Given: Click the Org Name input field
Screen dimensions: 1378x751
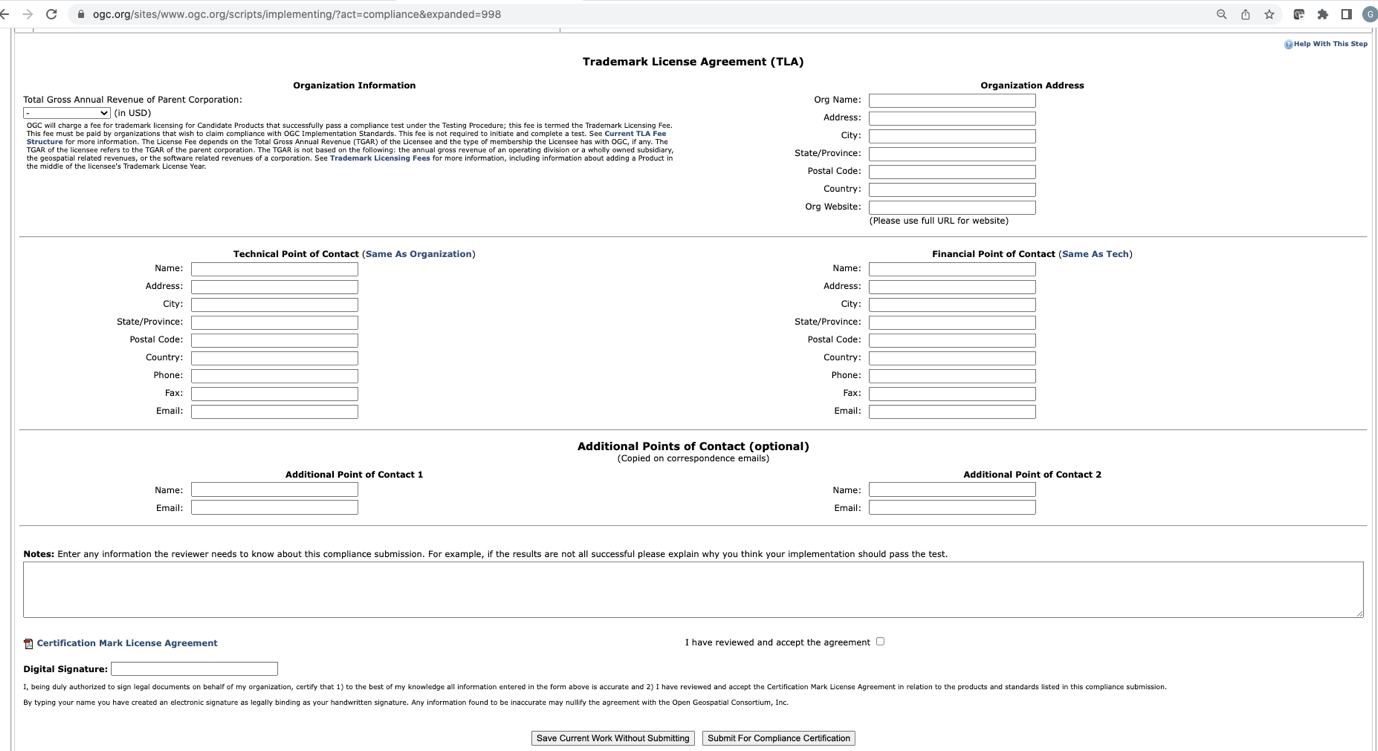Looking at the screenshot, I should pos(952,100).
